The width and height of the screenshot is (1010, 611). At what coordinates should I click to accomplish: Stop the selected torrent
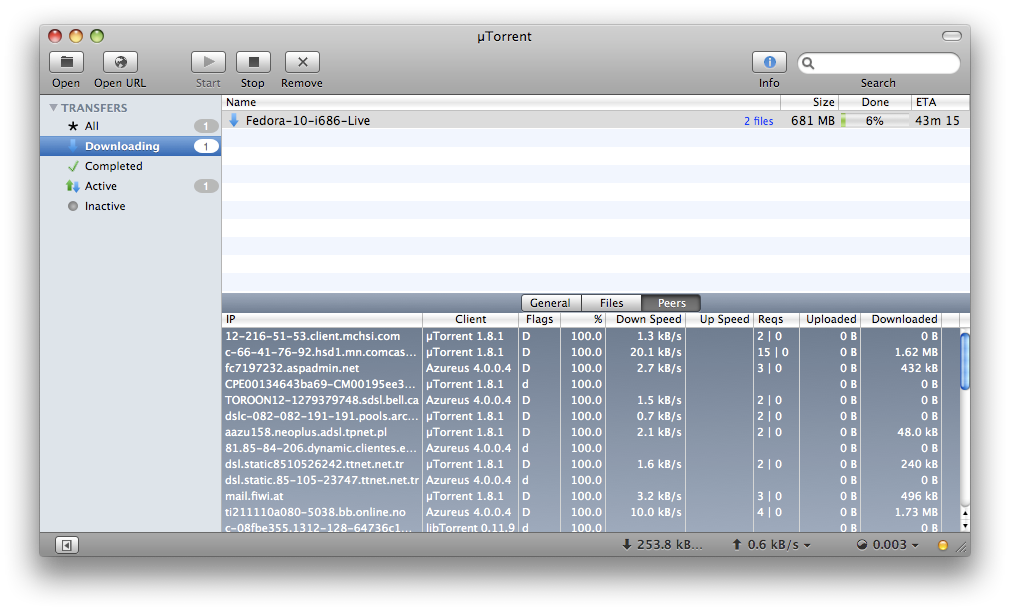[253, 62]
